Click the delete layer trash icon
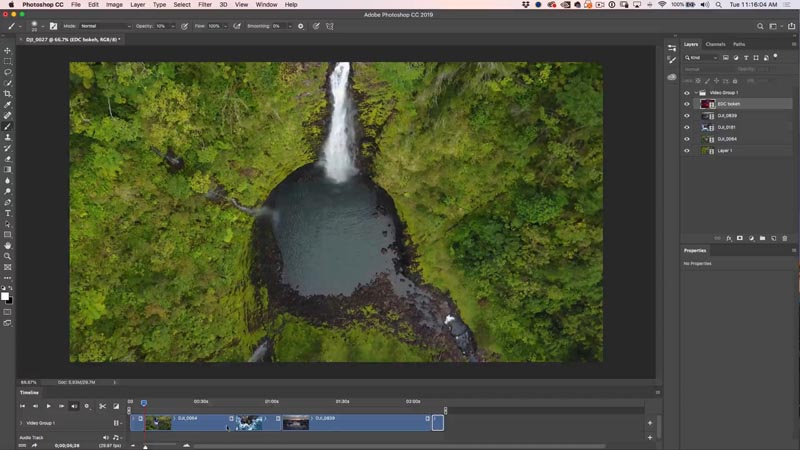This screenshot has width=800, height=450. click(x=785, y=238)
